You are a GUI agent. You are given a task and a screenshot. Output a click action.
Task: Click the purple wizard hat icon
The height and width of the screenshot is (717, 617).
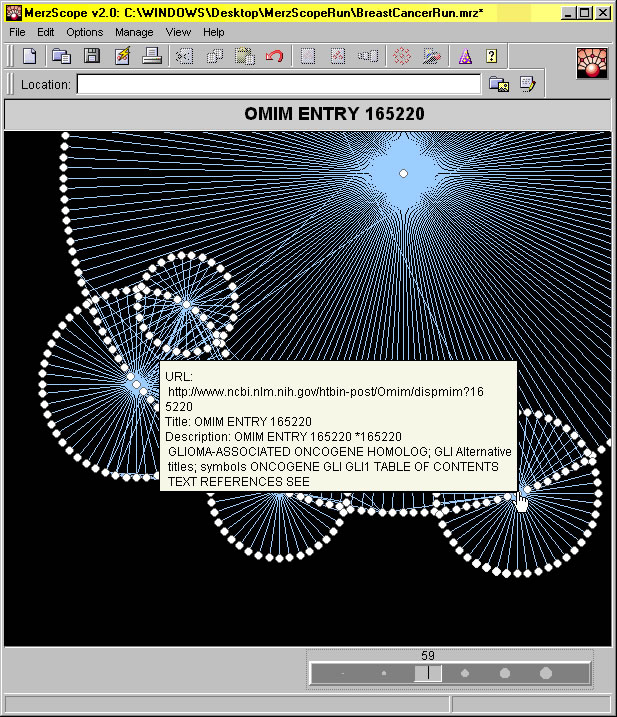(x=463, y=56)
